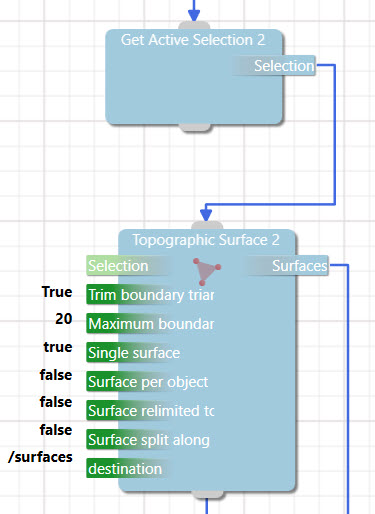Select the Topographic Surface 2 node title

(206, 240)
